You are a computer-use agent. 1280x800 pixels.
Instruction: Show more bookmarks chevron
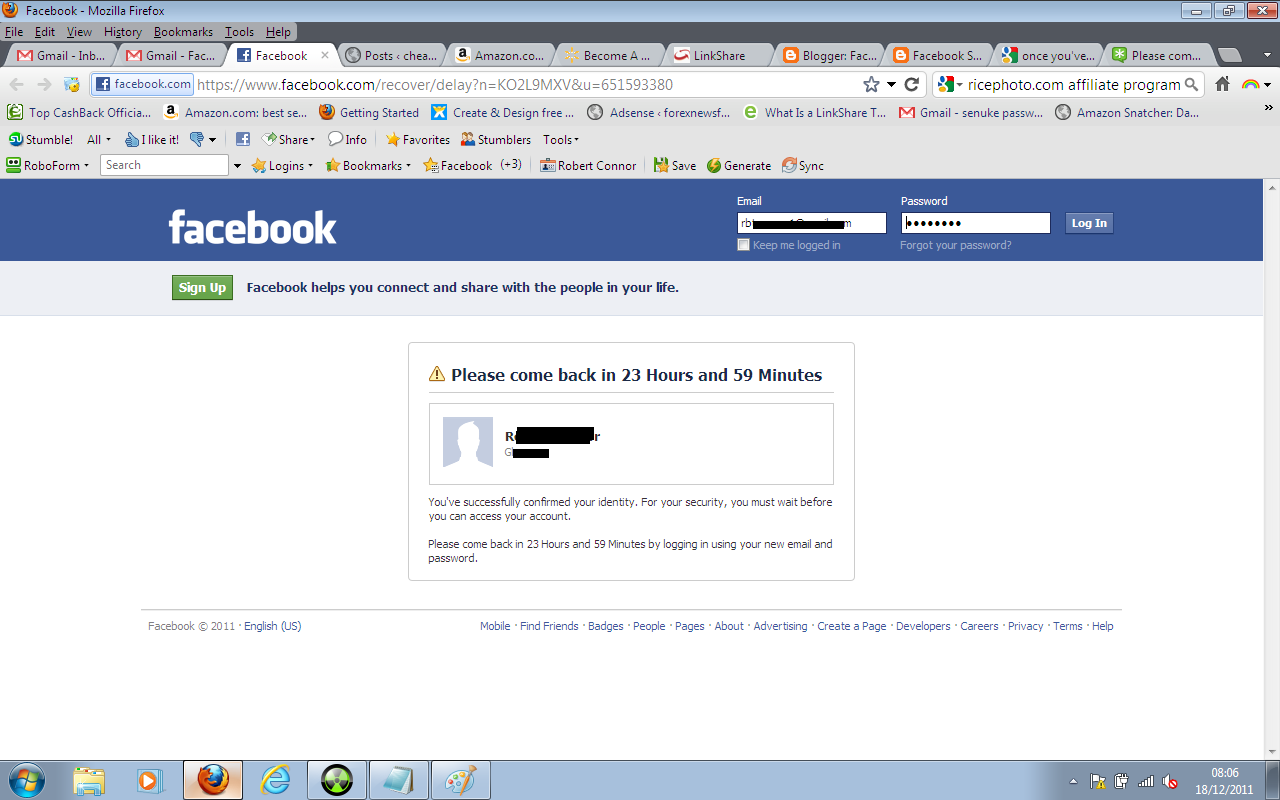point(1269,107)
